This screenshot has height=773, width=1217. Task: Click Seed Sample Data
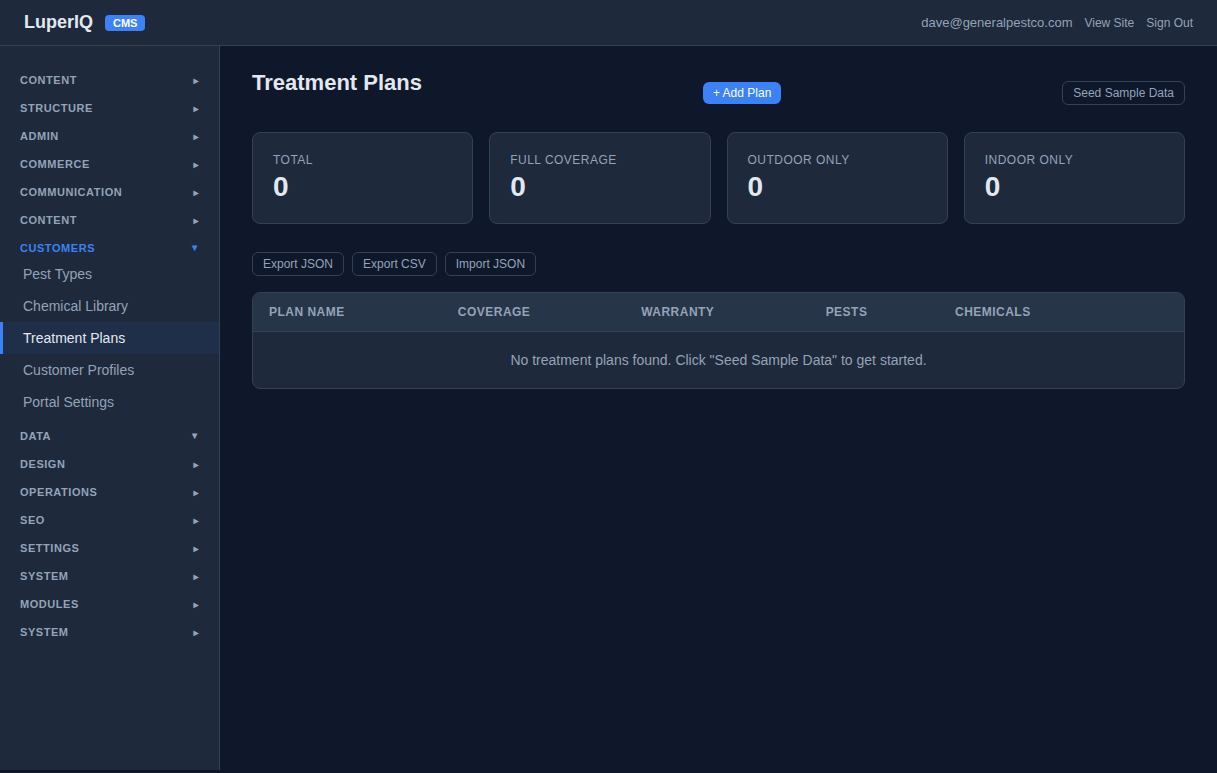1122,92
